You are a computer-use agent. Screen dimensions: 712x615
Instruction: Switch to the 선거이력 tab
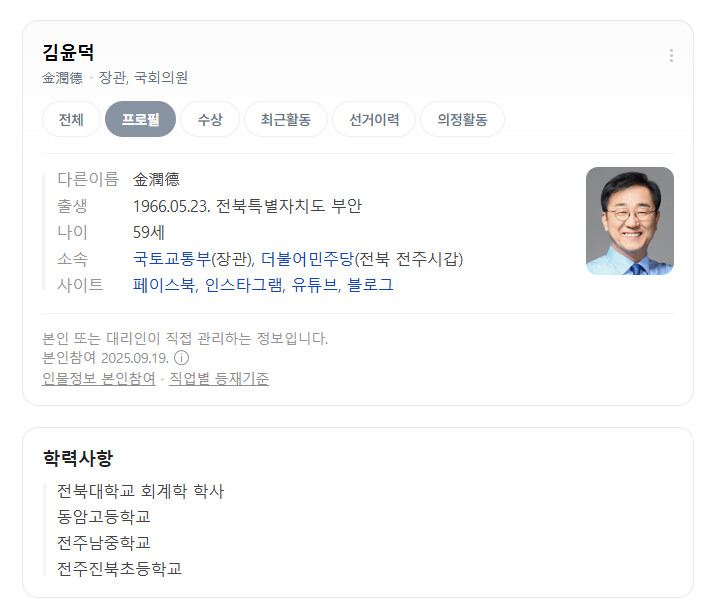click(374, 119)
